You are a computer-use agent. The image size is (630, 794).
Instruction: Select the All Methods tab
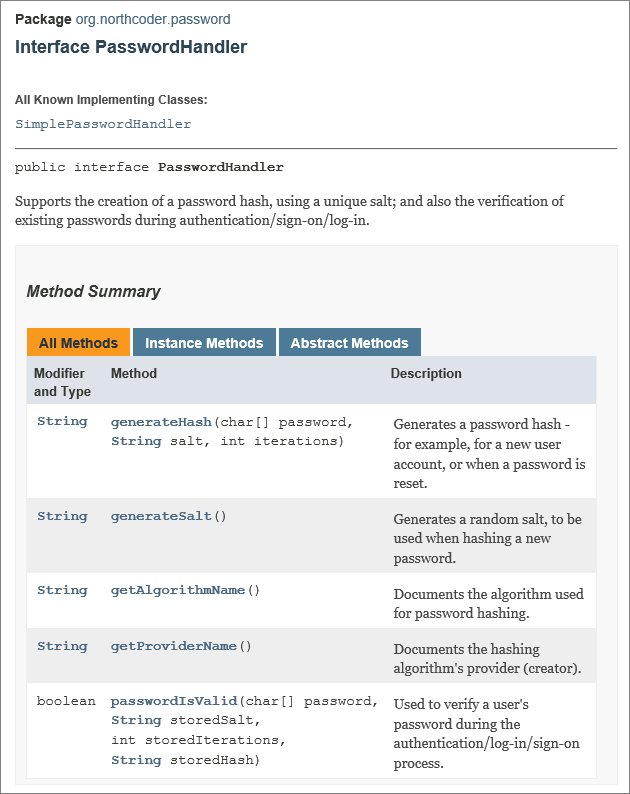78,343
